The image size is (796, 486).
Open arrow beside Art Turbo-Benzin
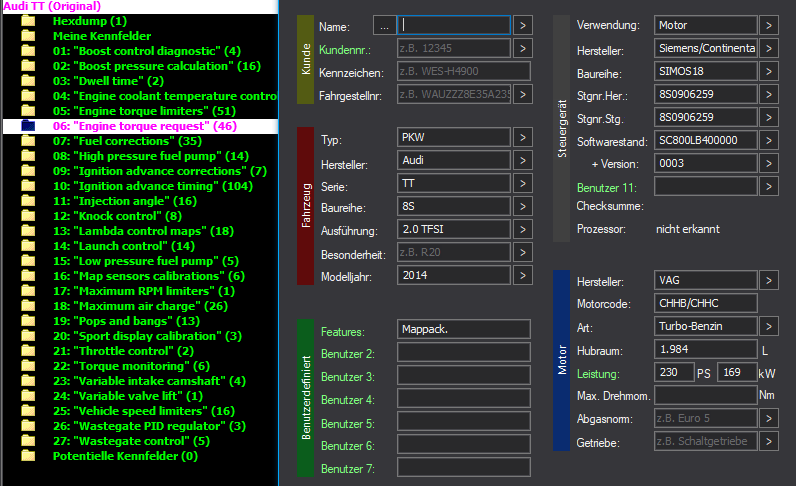[x=769, y=327]
